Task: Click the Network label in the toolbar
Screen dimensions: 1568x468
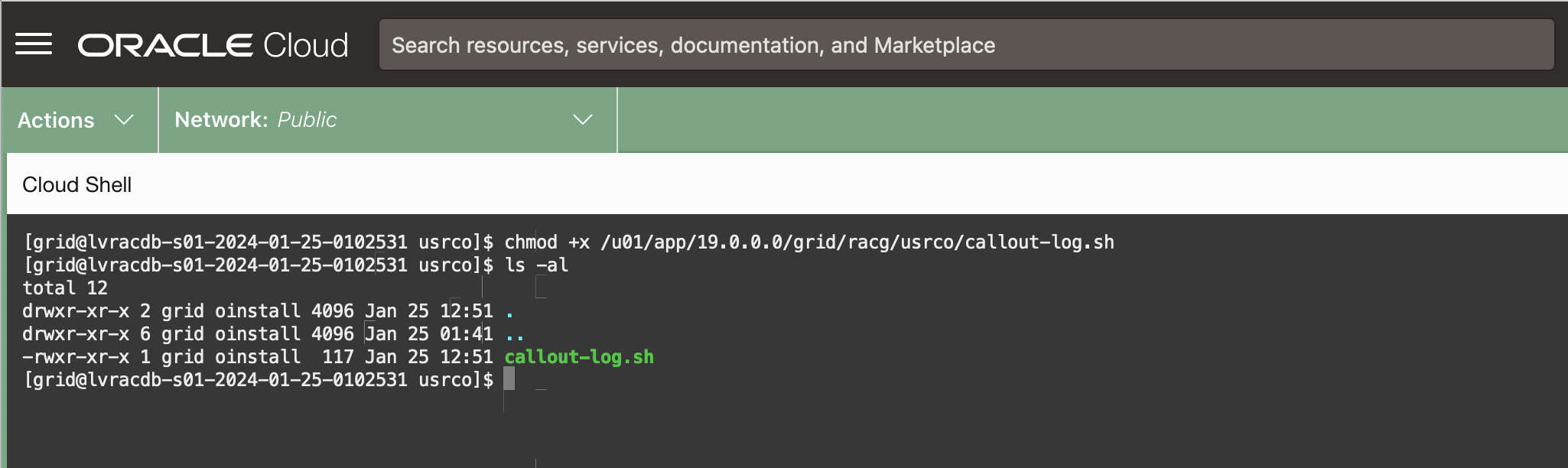Action: pyautogui.click(x=221, y=120)
